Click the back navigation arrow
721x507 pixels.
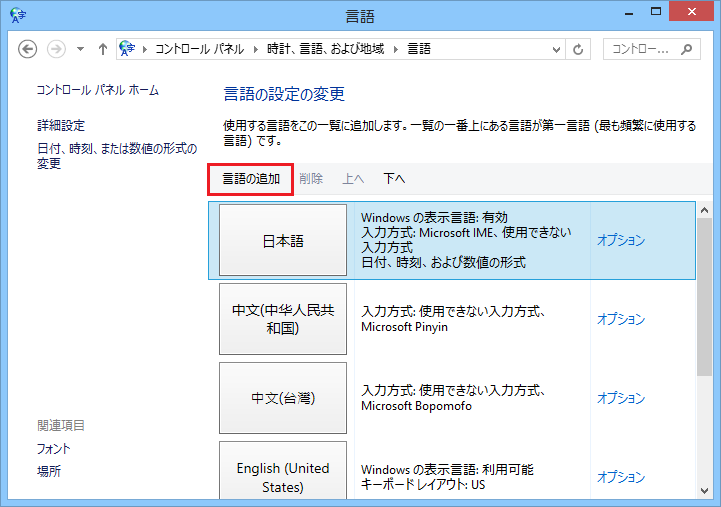click(x=28, y=49)
